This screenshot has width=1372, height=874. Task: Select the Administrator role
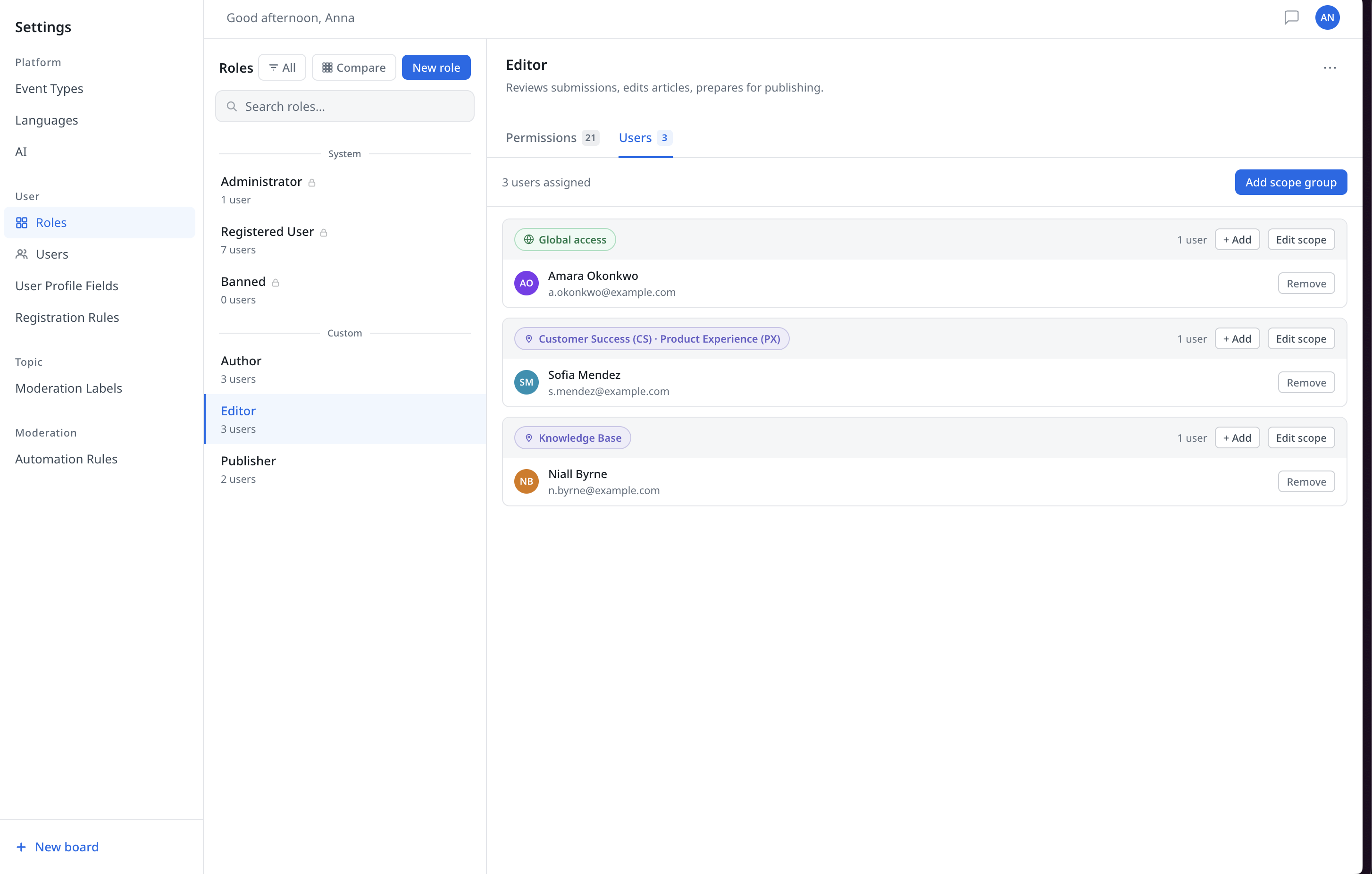345,190
